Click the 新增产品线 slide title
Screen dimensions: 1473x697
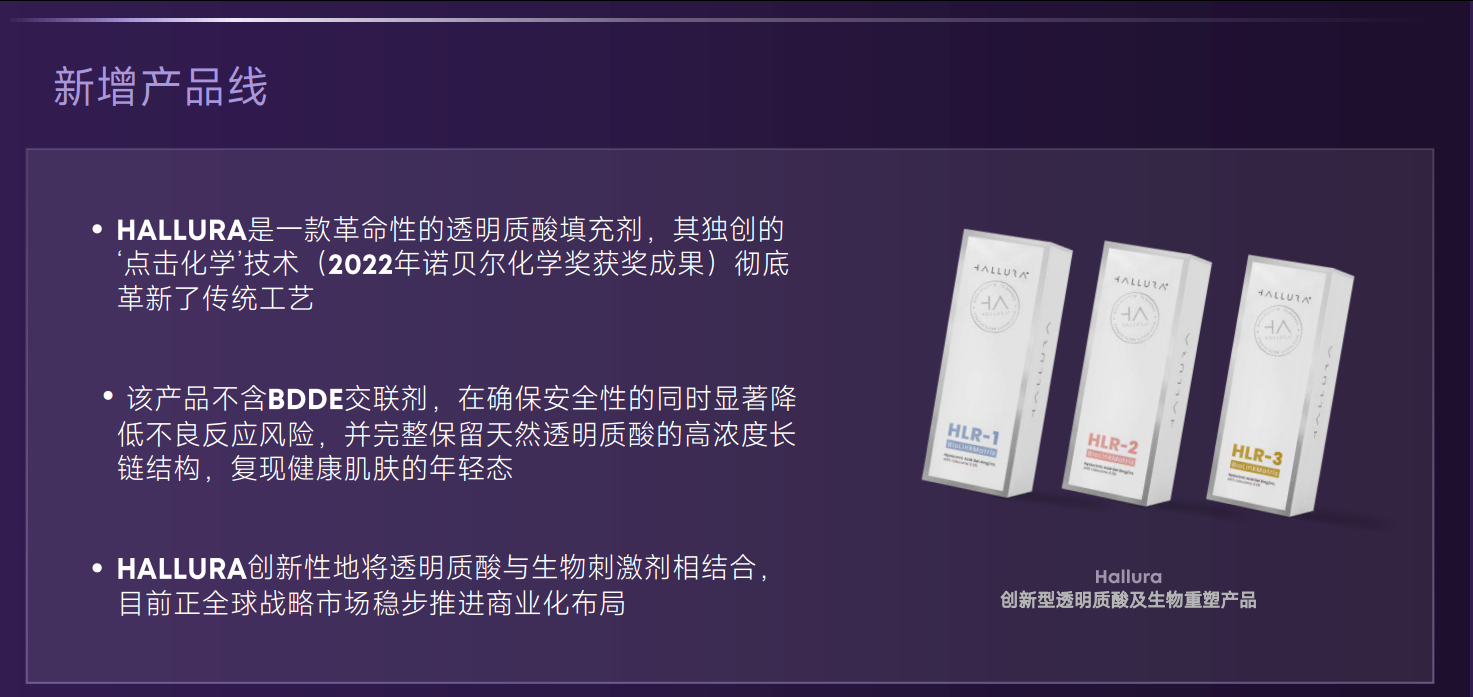pyautogui.click(x=160, y=88)
